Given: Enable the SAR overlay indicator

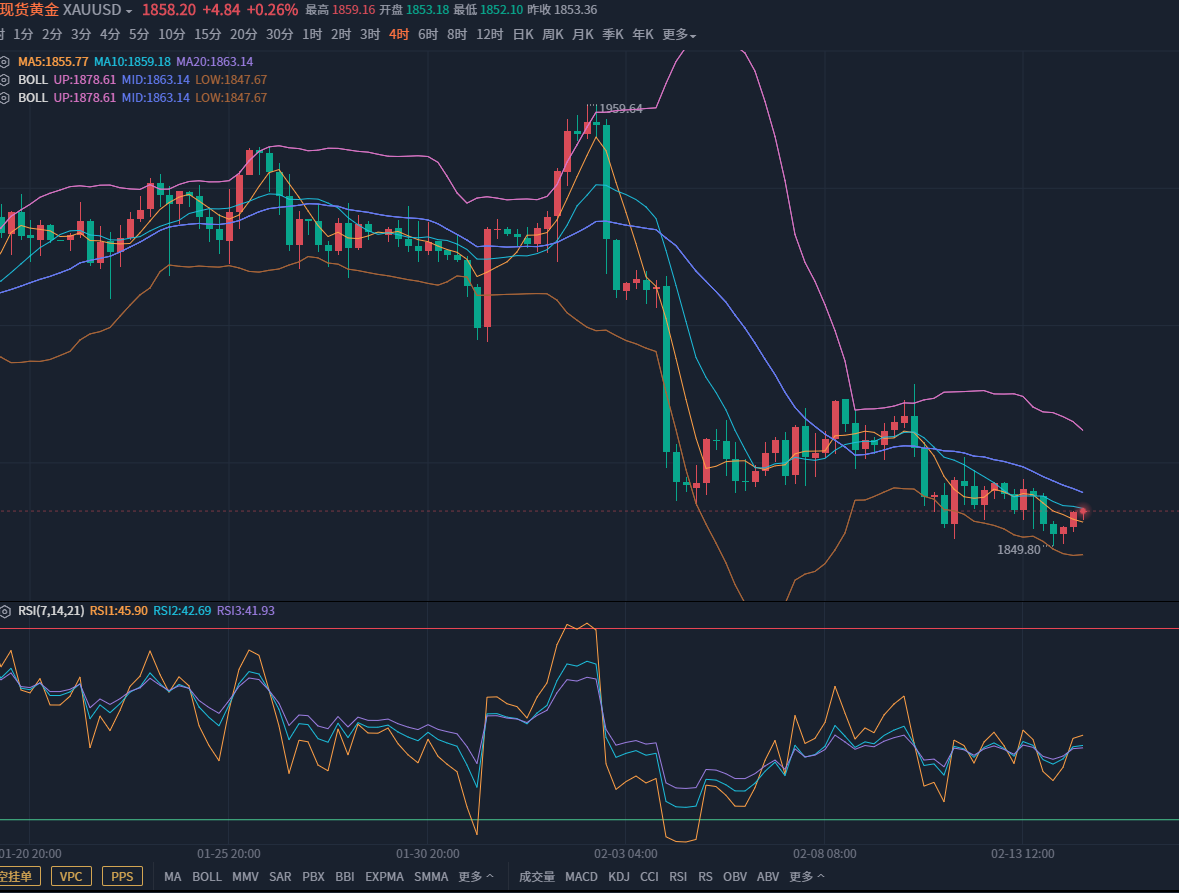Looking at the screenshot, I should 280,877.
